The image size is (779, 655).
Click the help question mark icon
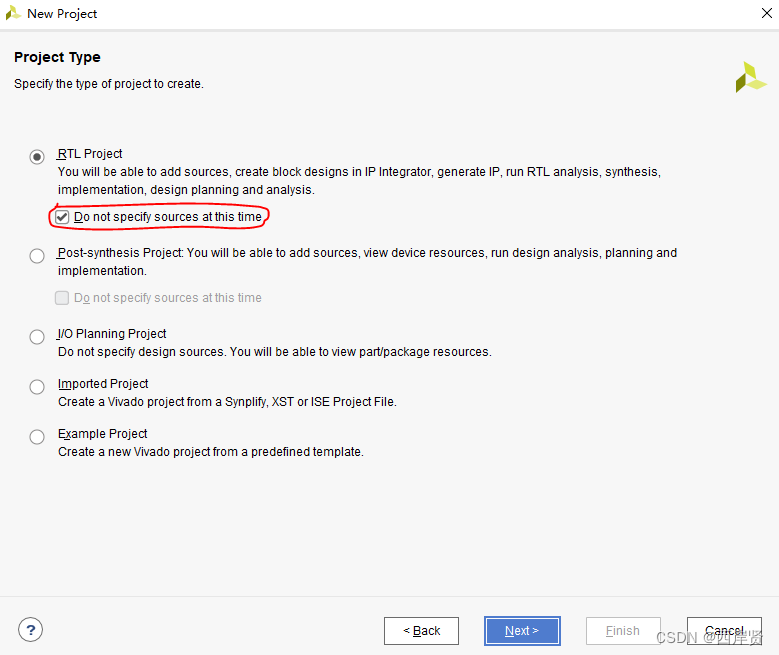30,630
